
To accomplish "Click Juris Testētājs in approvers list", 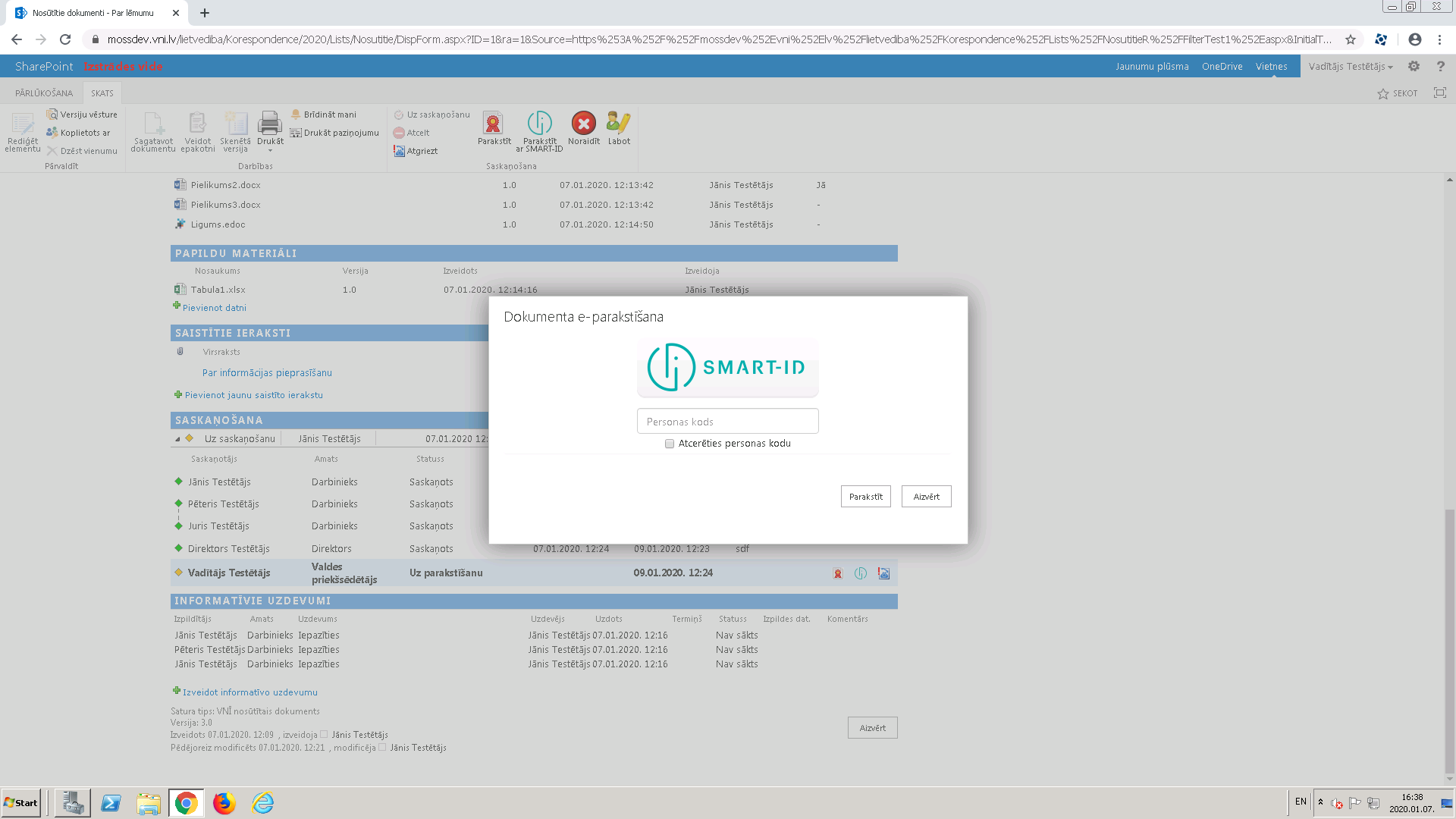I will pos(218,526).
